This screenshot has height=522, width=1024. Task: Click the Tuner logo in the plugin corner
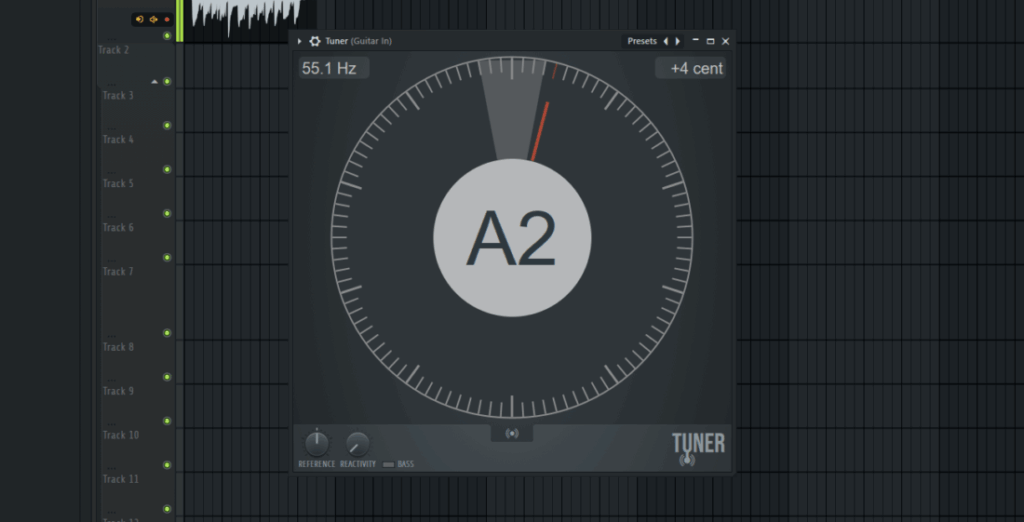point(698,448)
